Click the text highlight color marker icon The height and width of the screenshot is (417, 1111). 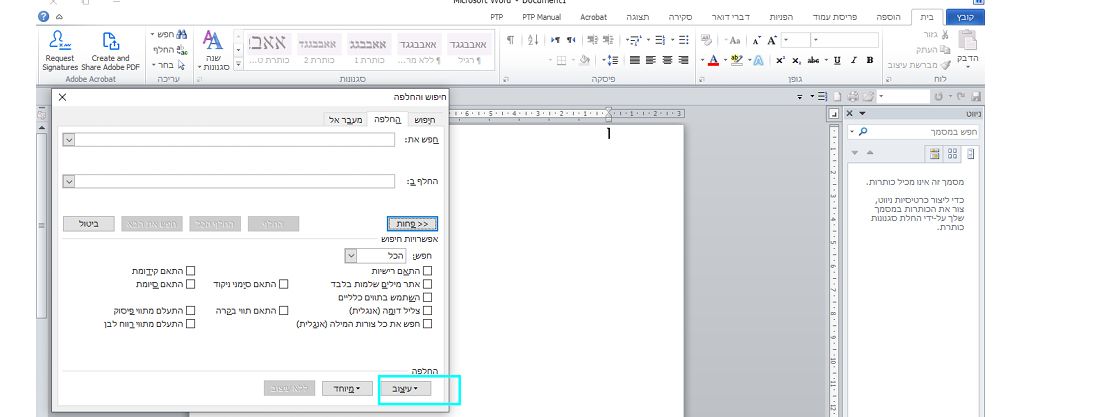[x=736, y=60]
